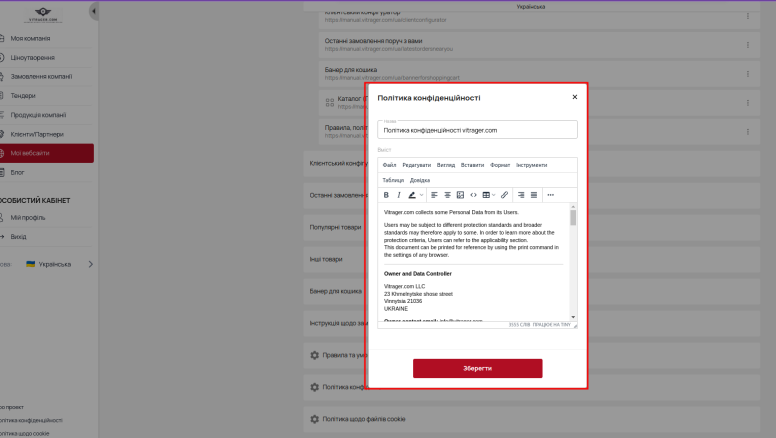Viewport: 776px width, 438px height.
Task: Click the editor scroll up arrow
Action: pos(573,206)
